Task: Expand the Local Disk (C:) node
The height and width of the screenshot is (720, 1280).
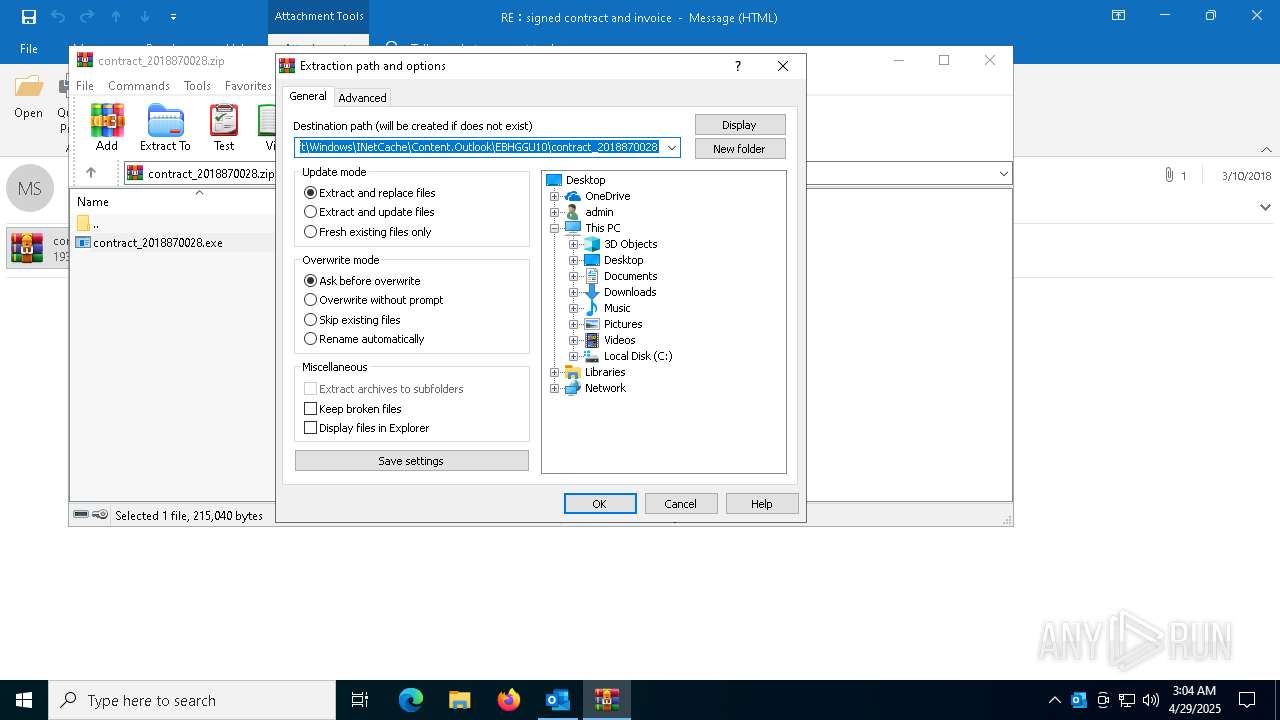Action: [x=573, y=356]
